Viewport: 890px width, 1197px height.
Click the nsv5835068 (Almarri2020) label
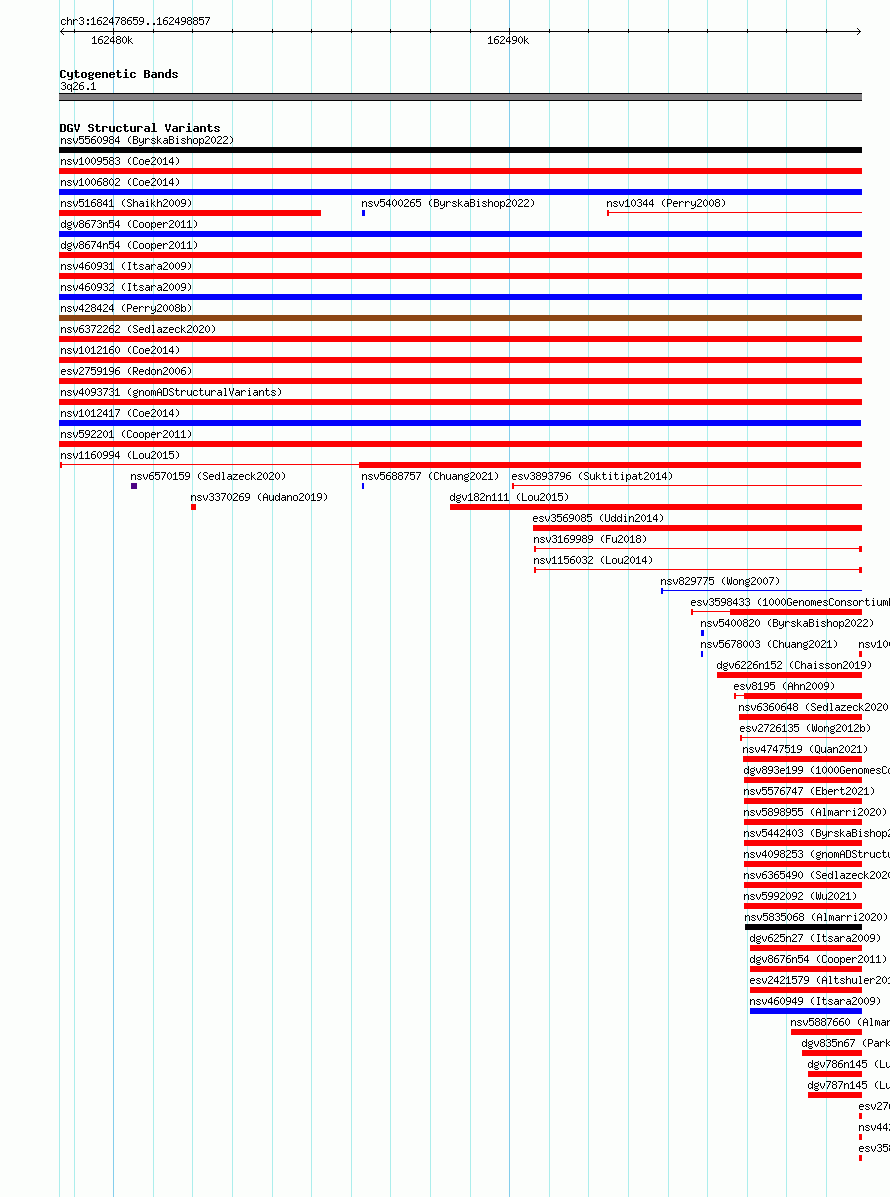816,917
